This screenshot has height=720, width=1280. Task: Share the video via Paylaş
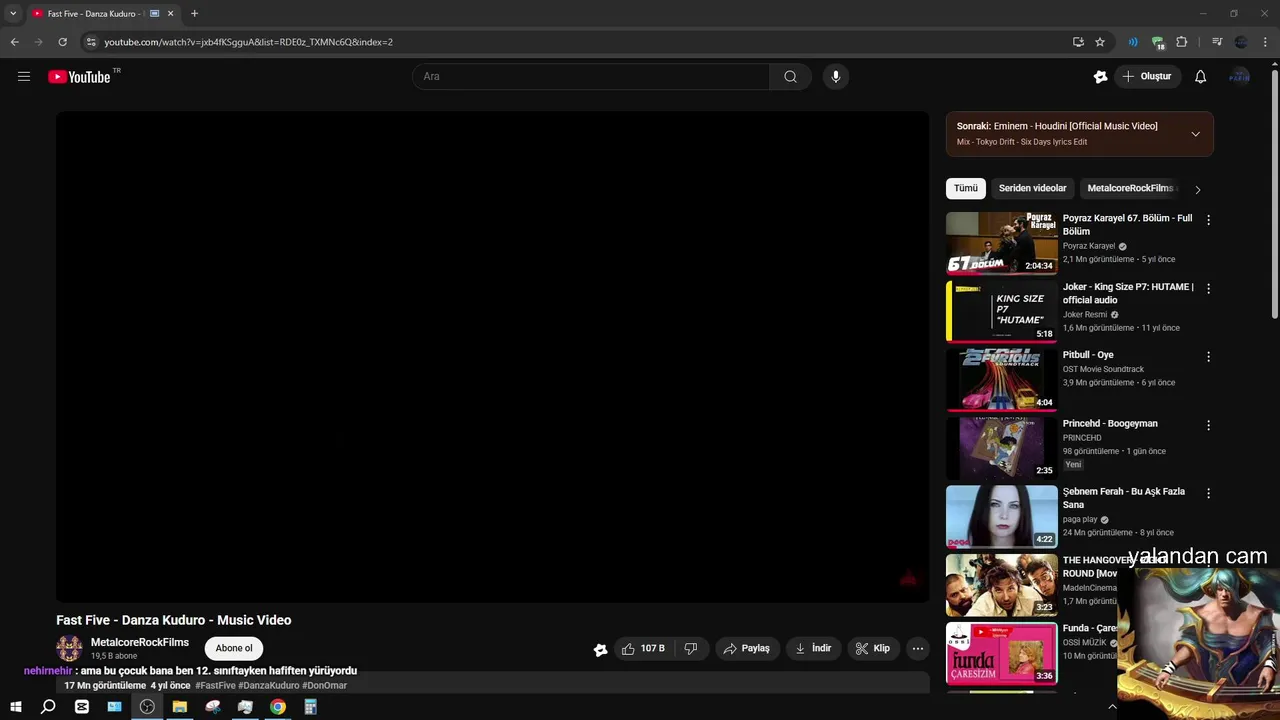[747, 648]
